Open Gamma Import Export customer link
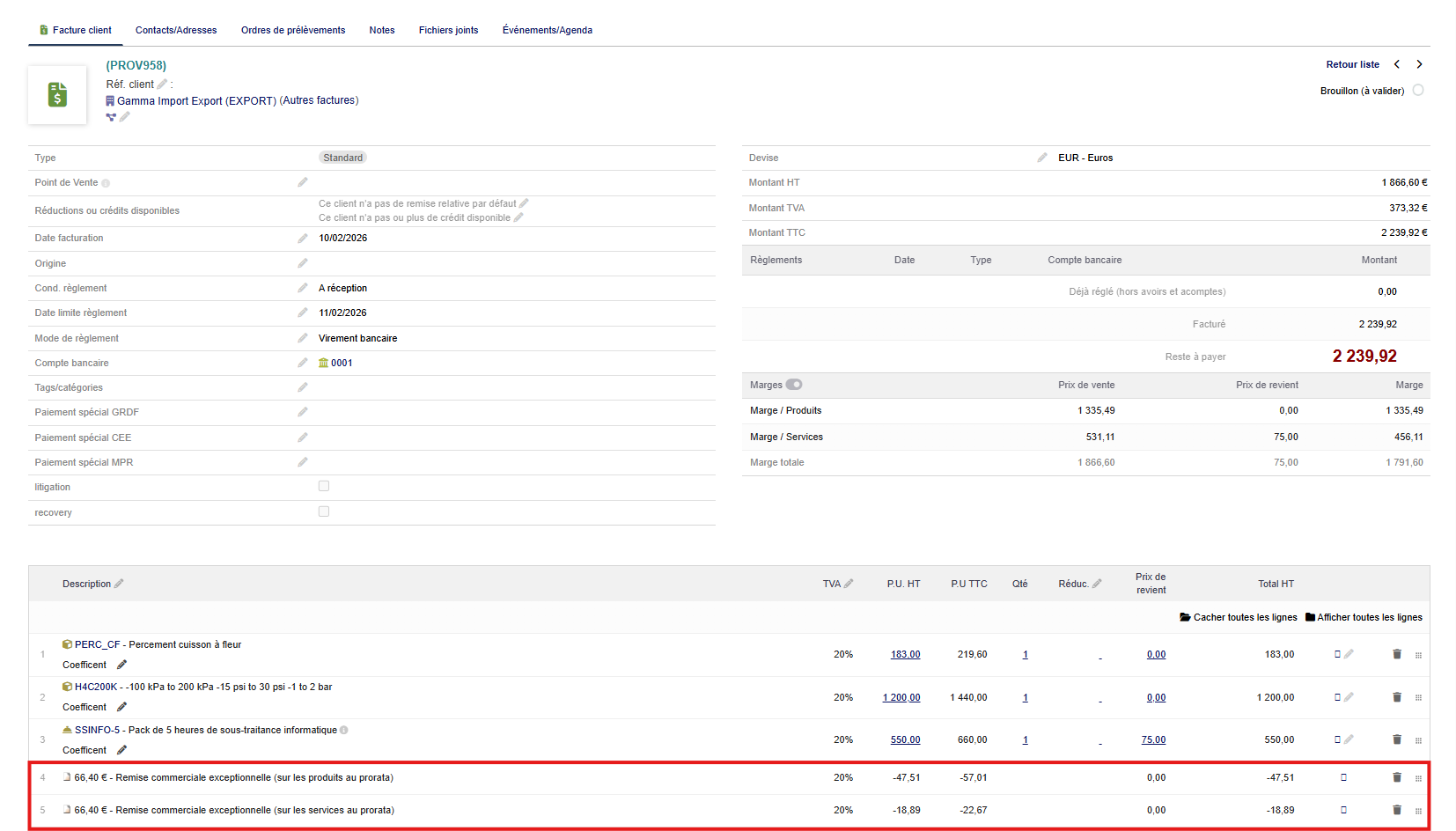 (x=195, y=101)
